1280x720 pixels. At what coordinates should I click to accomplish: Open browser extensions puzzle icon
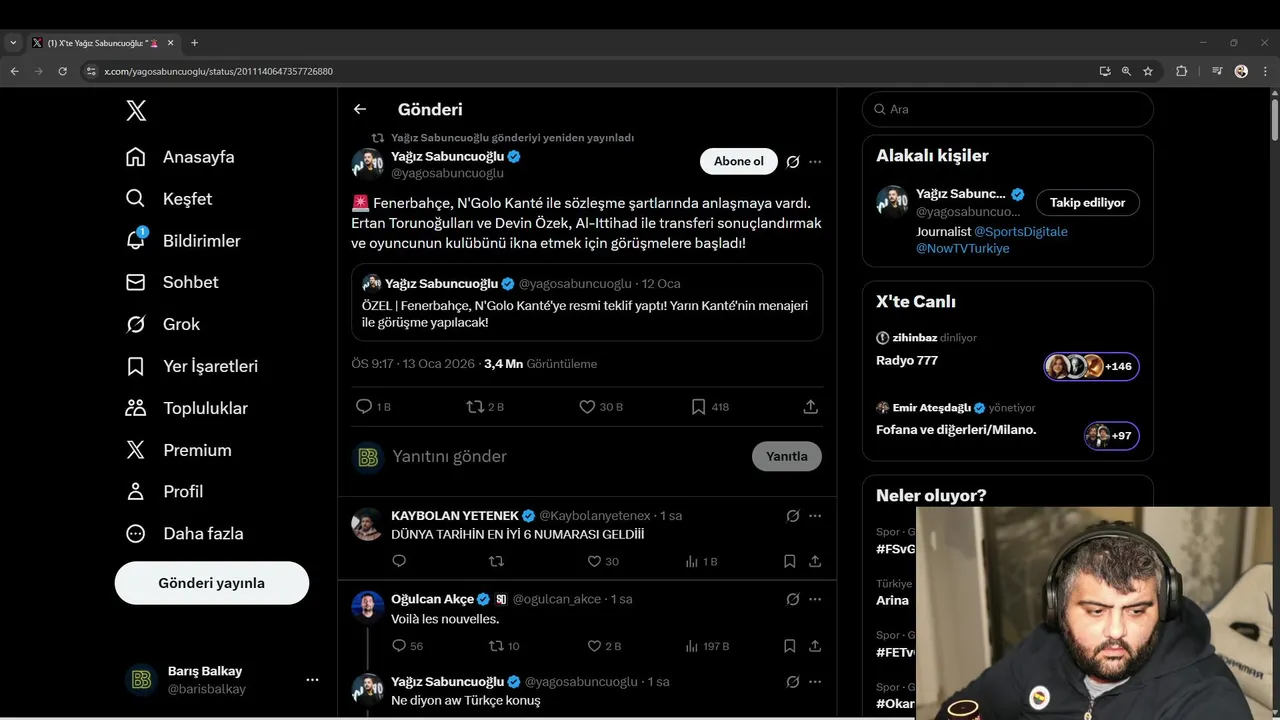pyautogui.click(x=1181, y=71)
